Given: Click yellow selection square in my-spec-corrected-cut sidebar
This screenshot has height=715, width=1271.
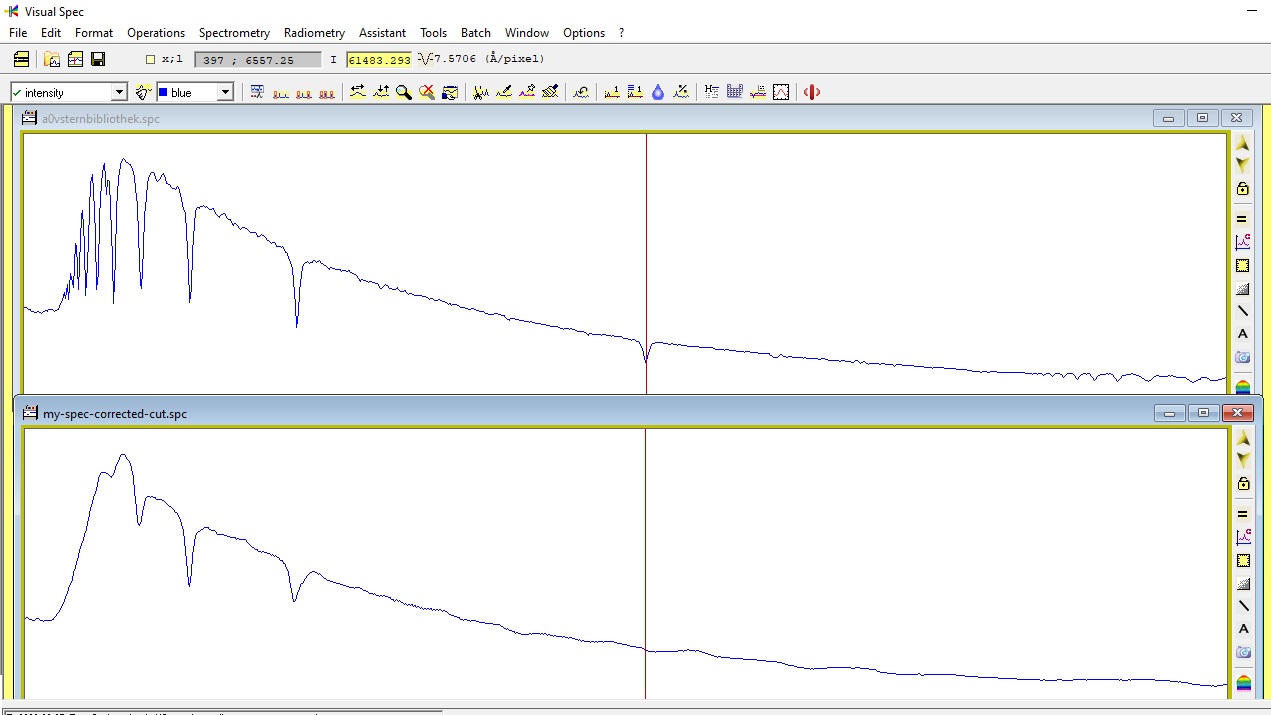Looking at the screenshot, I should [x=1243, y=561].
